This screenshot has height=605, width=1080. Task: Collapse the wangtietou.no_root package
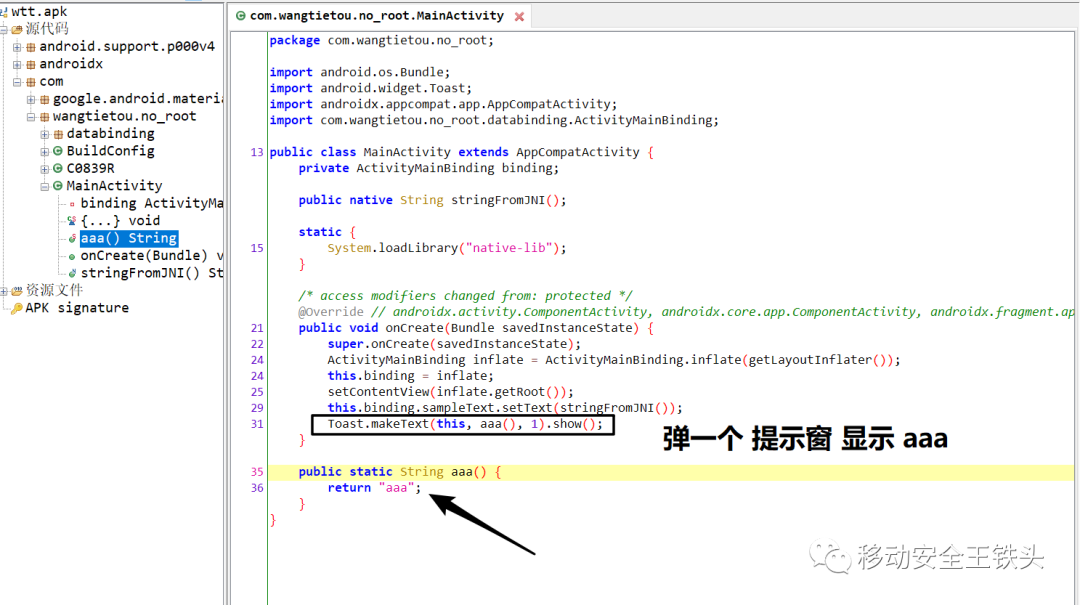[31, 116]
